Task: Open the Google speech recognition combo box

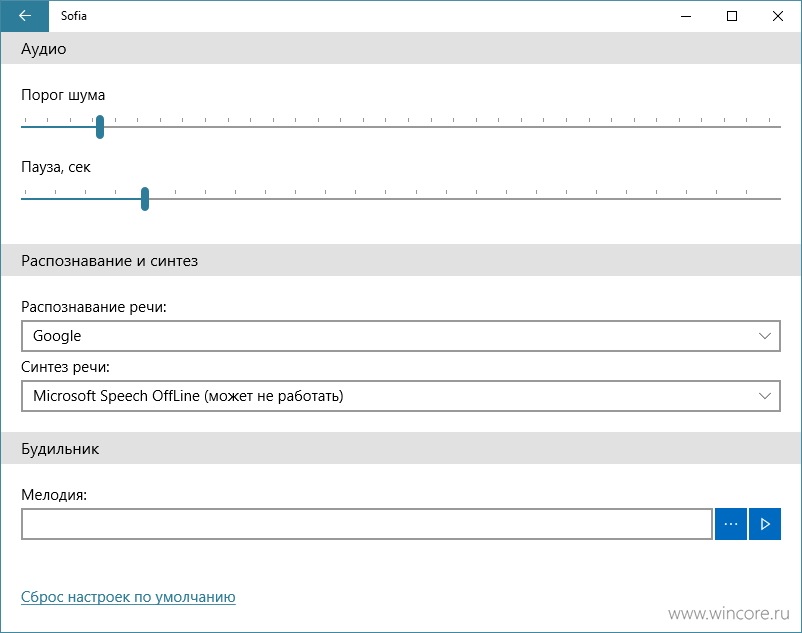Action: 401,336
